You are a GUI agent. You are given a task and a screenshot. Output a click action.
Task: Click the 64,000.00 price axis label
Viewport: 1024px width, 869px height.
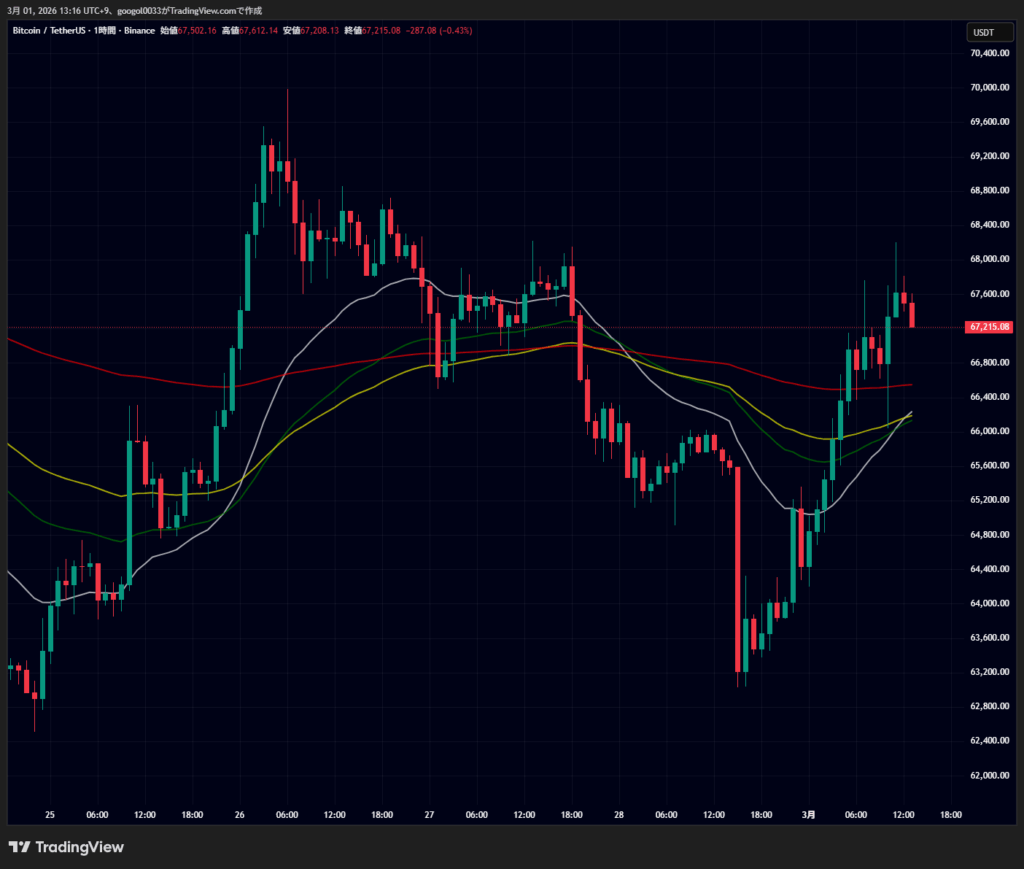click(989, 603)
